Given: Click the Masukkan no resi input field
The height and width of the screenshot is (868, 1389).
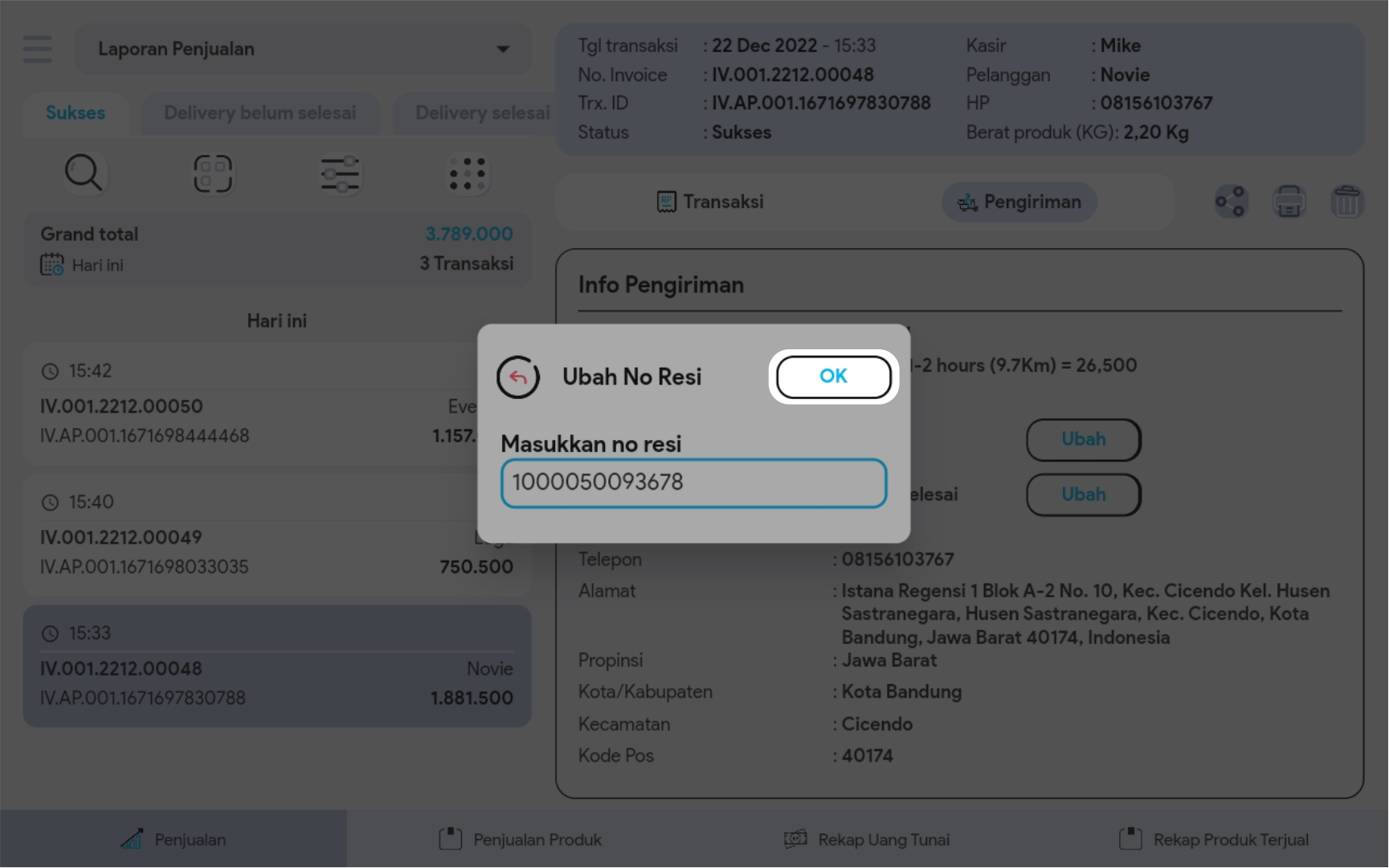Looking at the screenshot, I should (693, 483).
